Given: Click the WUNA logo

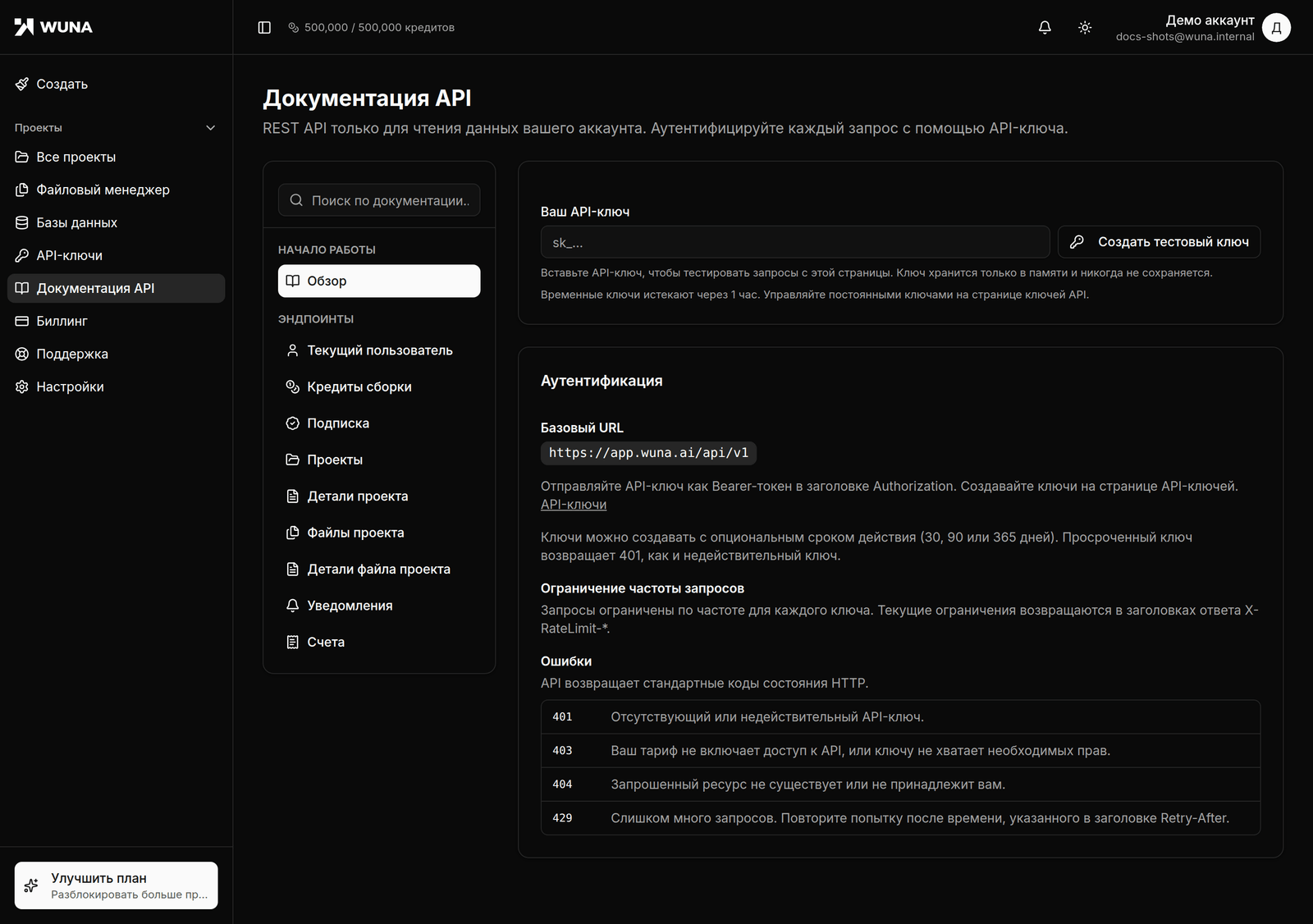Looking at the screenshot, I should [x=53, y=27].
